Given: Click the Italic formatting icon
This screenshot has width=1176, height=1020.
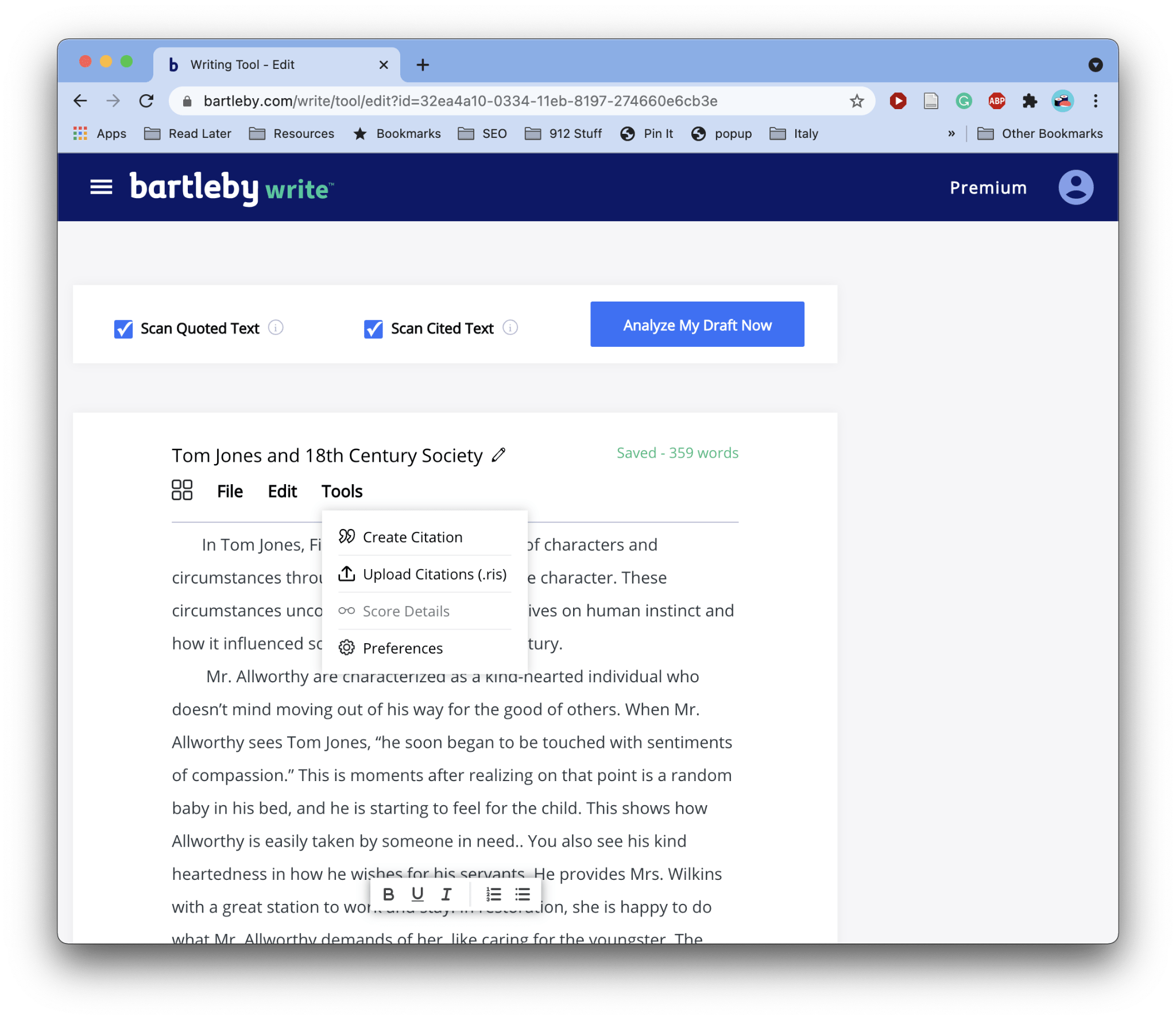Looking at the screenshot, I should click(446, 894).
